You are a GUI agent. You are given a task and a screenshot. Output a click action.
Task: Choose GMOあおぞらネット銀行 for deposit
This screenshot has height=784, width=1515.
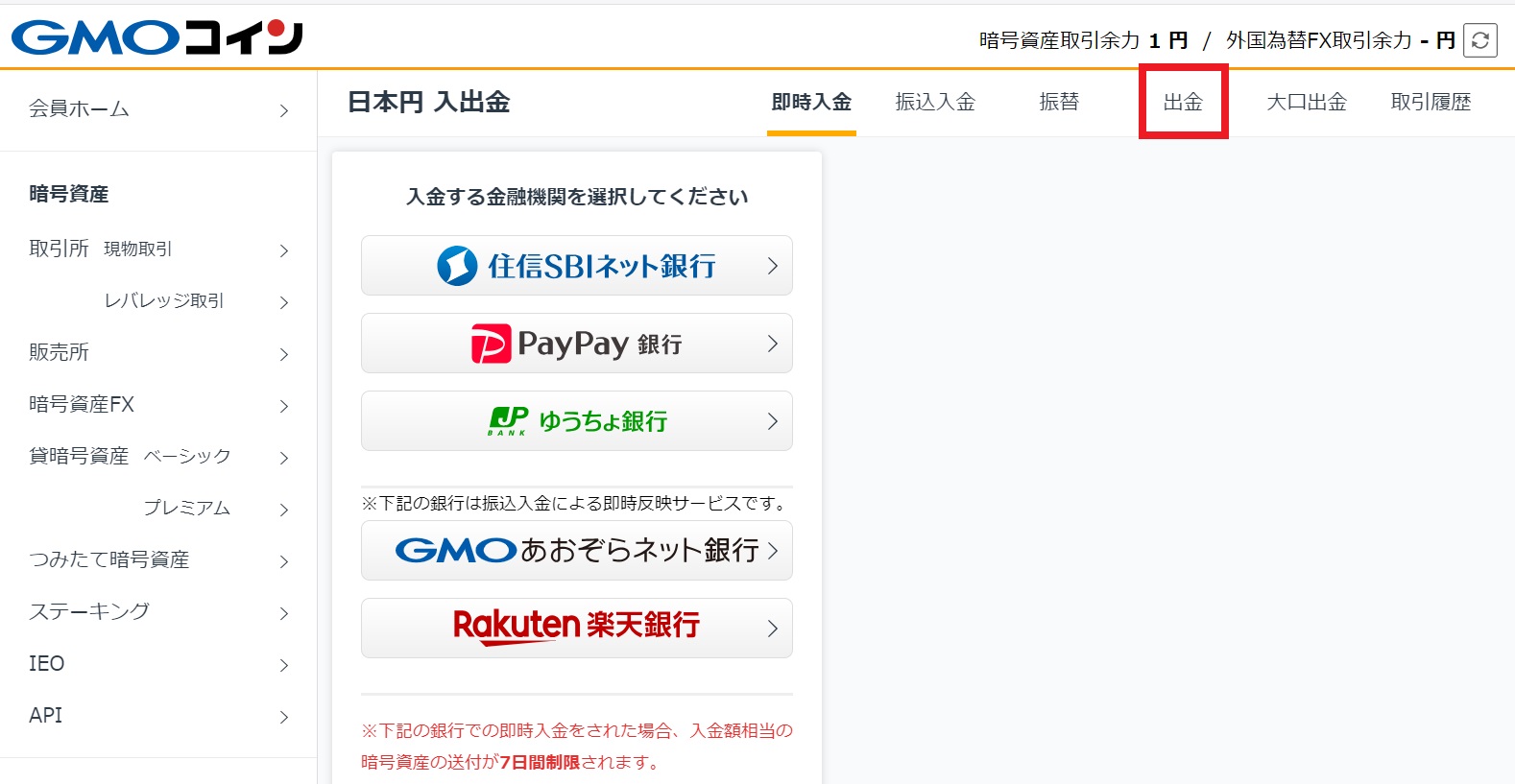577,550
